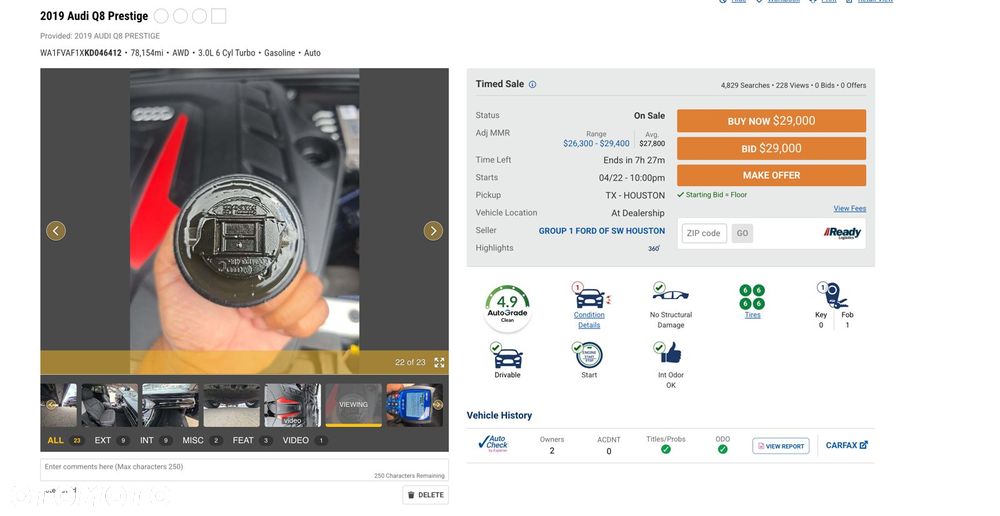Select the dashboard interior thumbnail
This screenshot has width=1000, height=516.
[x=170, y=405]
